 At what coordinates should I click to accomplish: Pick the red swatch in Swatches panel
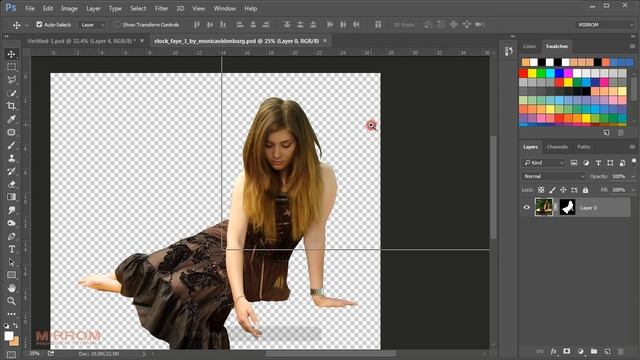(524, 73)
